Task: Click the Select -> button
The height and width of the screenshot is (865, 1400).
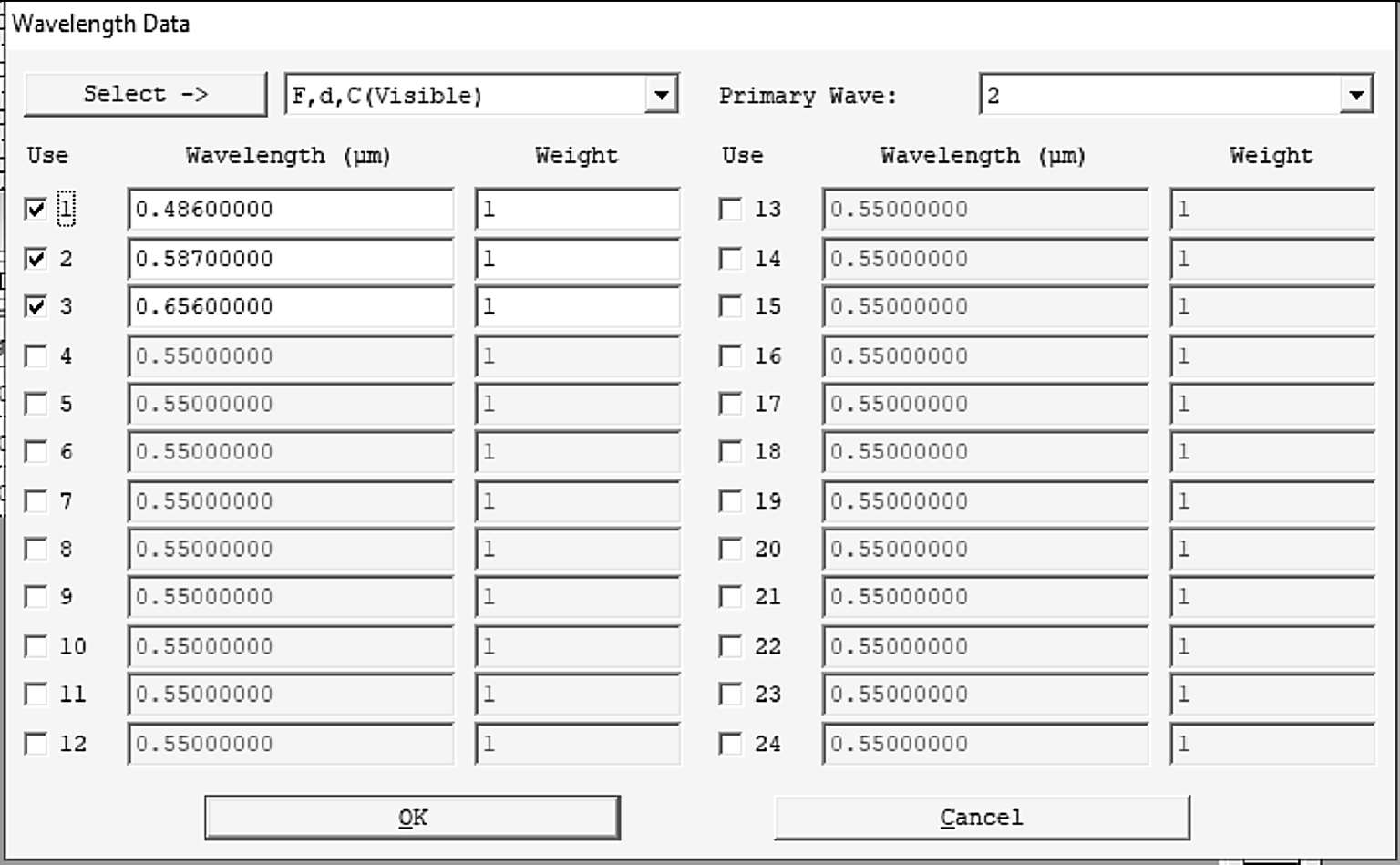Action: point(146,94)
